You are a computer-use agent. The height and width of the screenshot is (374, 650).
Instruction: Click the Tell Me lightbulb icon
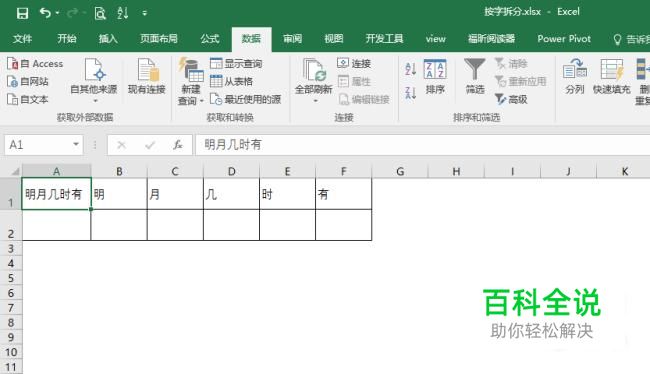tap(617, 39)
